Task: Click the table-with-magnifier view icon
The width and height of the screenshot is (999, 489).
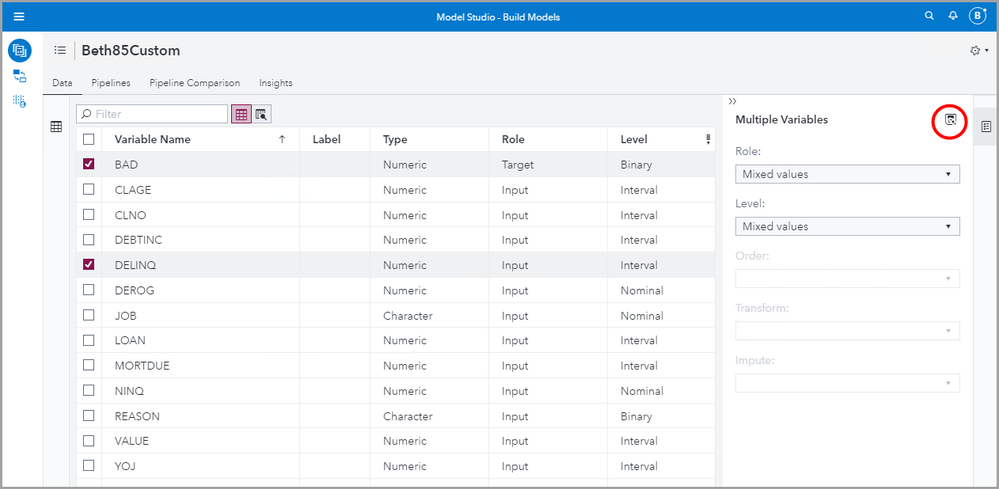Action: (x=261, y=115)
